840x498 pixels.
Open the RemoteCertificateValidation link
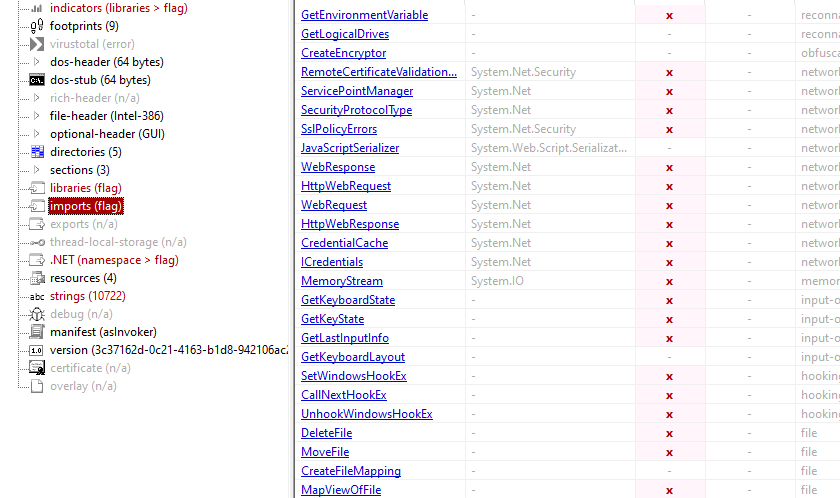379,72
